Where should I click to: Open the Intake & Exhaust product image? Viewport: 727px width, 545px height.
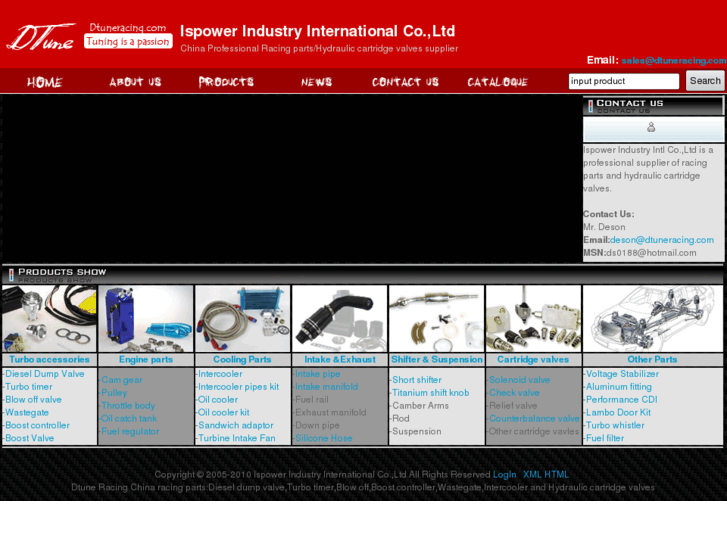click(x=339, y=318)
